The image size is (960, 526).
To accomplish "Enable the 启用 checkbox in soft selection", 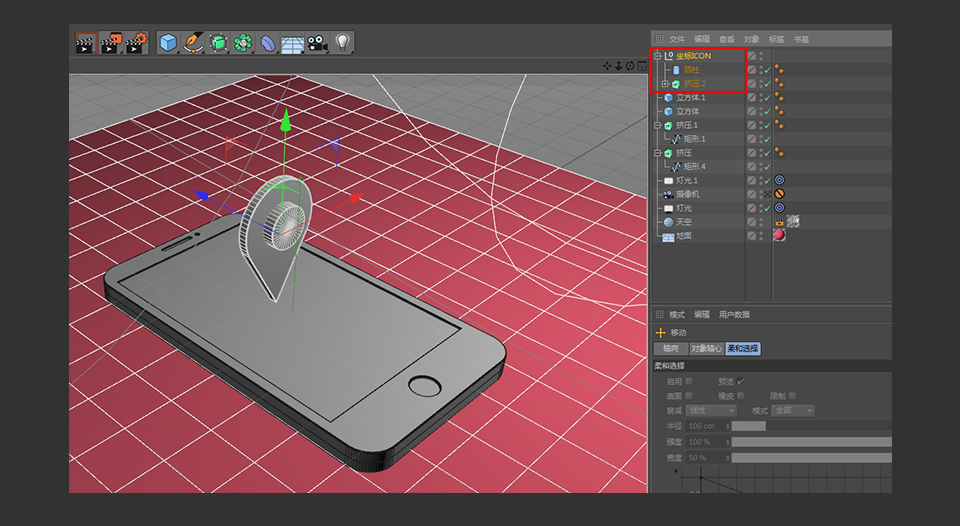I will pyautogui.click(x=689, y=381).
